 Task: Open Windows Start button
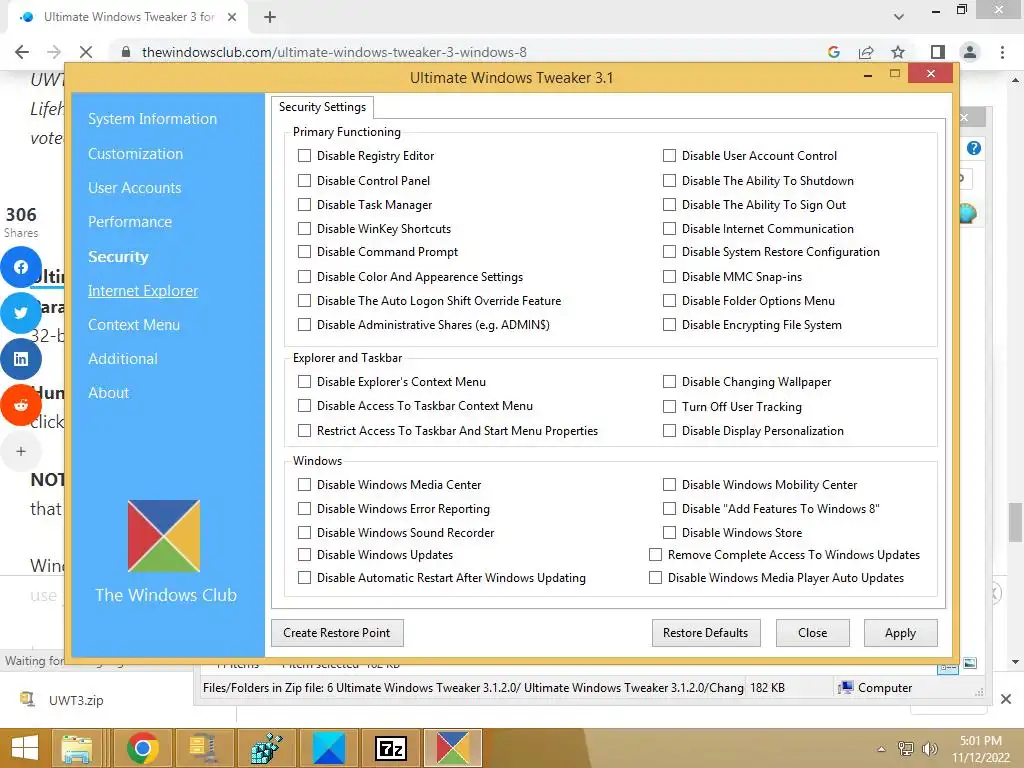(x=25, y=748)
